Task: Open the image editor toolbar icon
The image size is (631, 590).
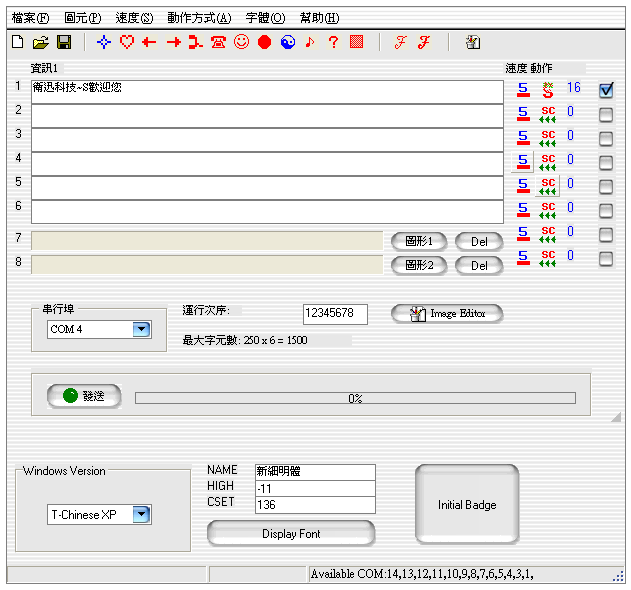Action: tap(473, 42)
